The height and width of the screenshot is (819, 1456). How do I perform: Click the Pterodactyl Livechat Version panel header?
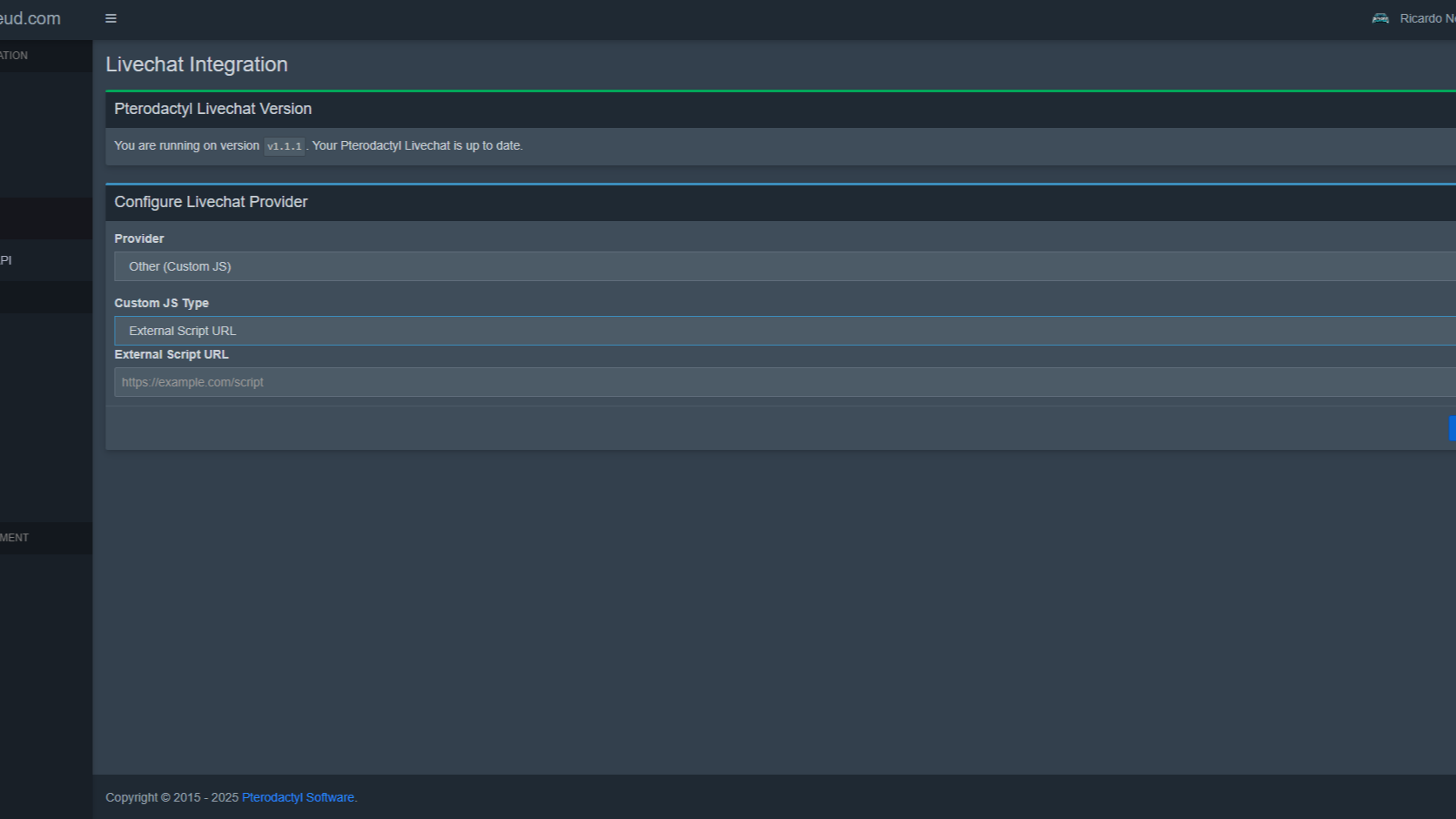point(212,109)
